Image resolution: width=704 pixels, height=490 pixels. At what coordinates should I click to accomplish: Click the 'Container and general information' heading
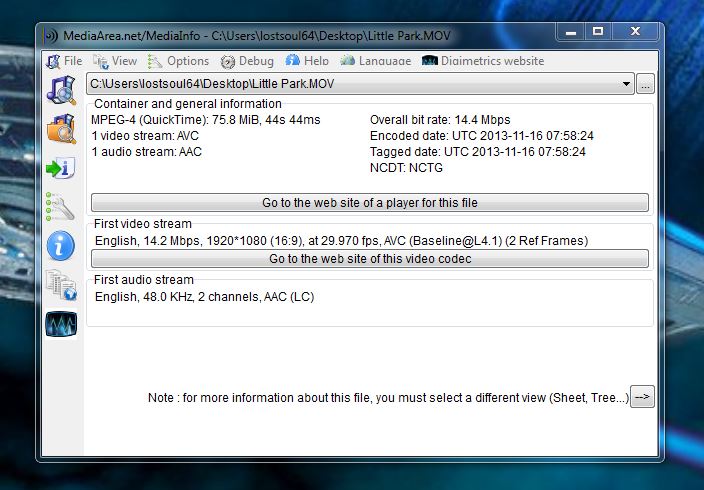pos(188,104)
